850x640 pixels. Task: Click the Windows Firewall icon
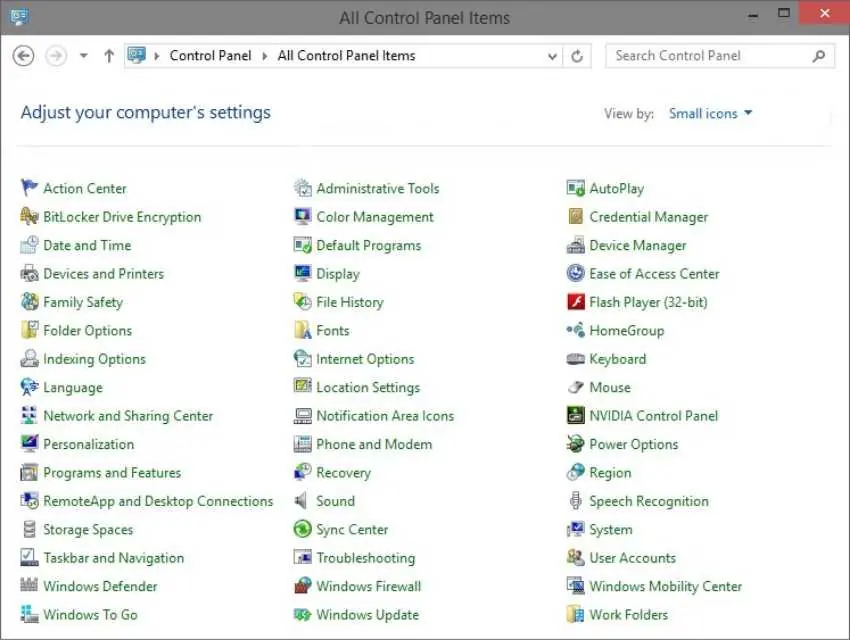[302, 586]
